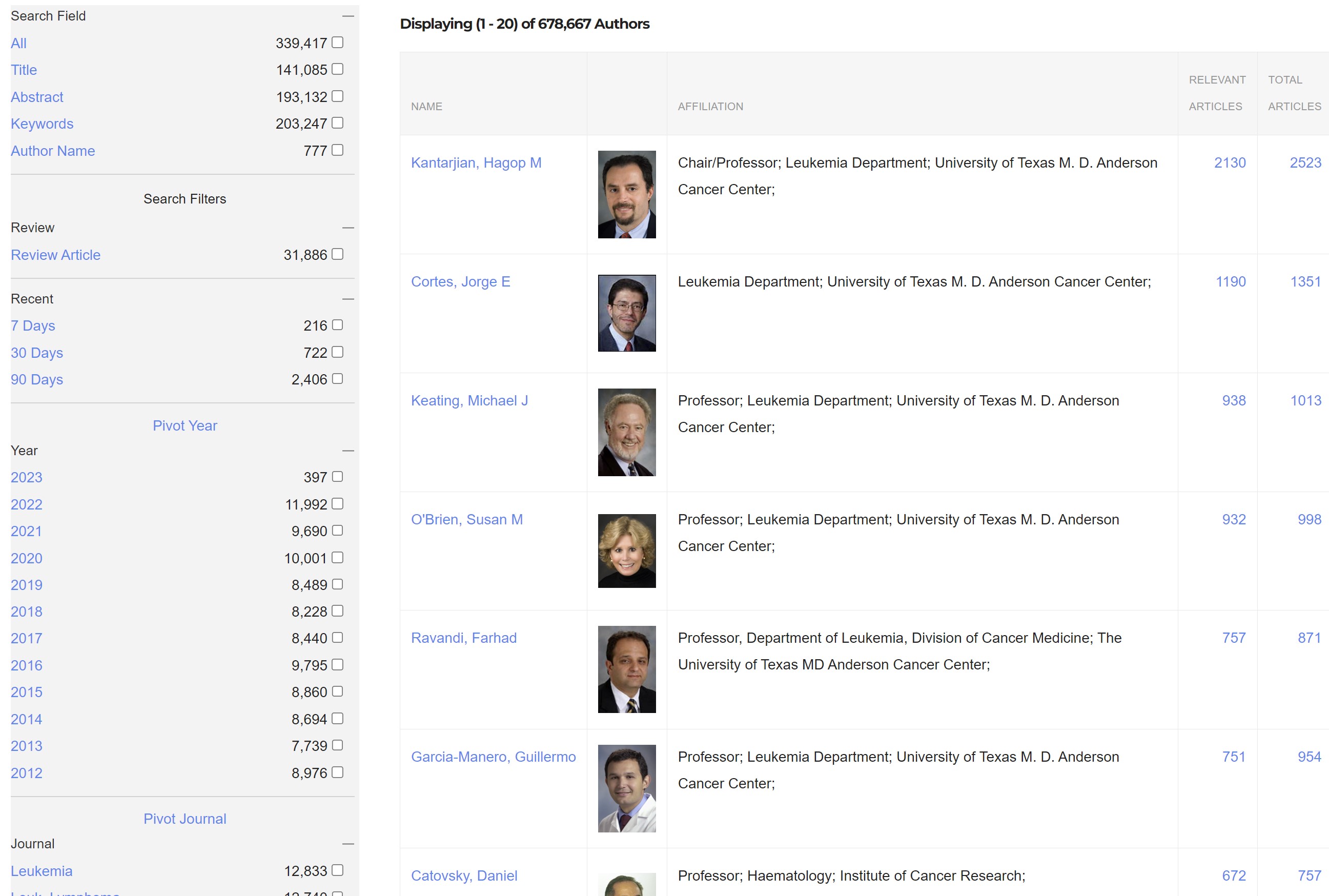Open Cortes's 1351 total articles
The width and height of the screenshot is (1329, 896).
[x=1305, y=282]
